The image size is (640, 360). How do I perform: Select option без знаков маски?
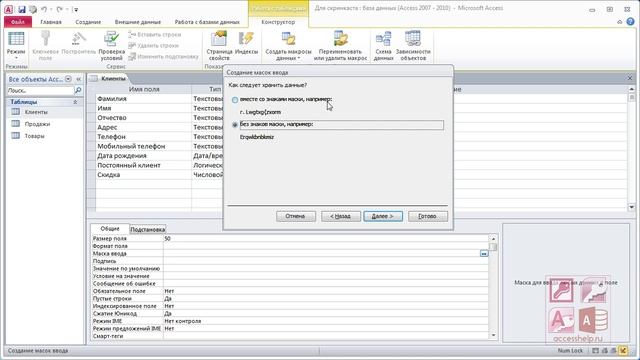point(235,125)
